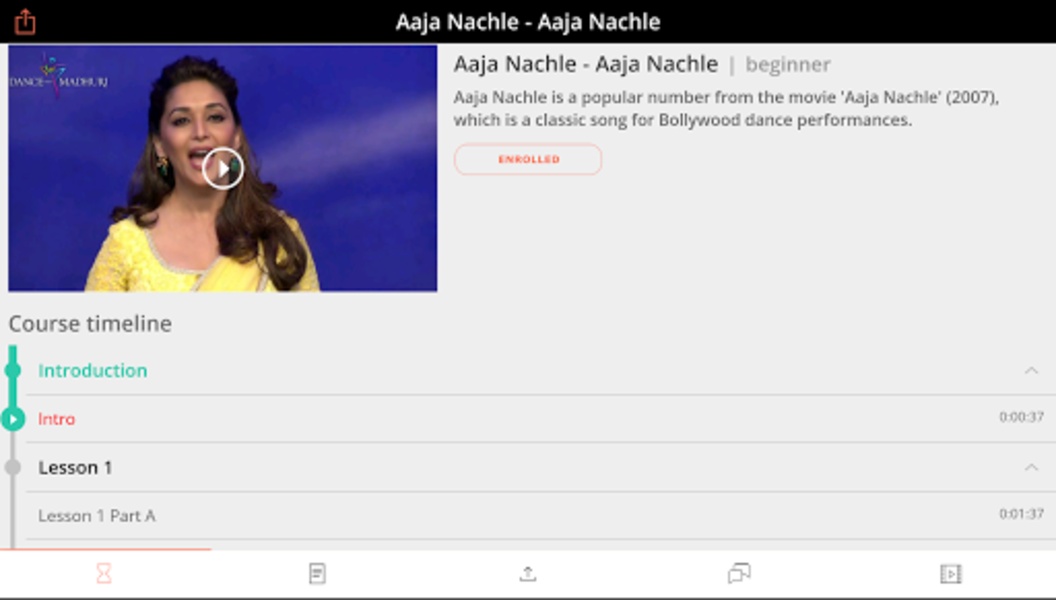Click the 'beginner' level label
The height and width of the screenshot is (600, 1056).
click(788, 65)
